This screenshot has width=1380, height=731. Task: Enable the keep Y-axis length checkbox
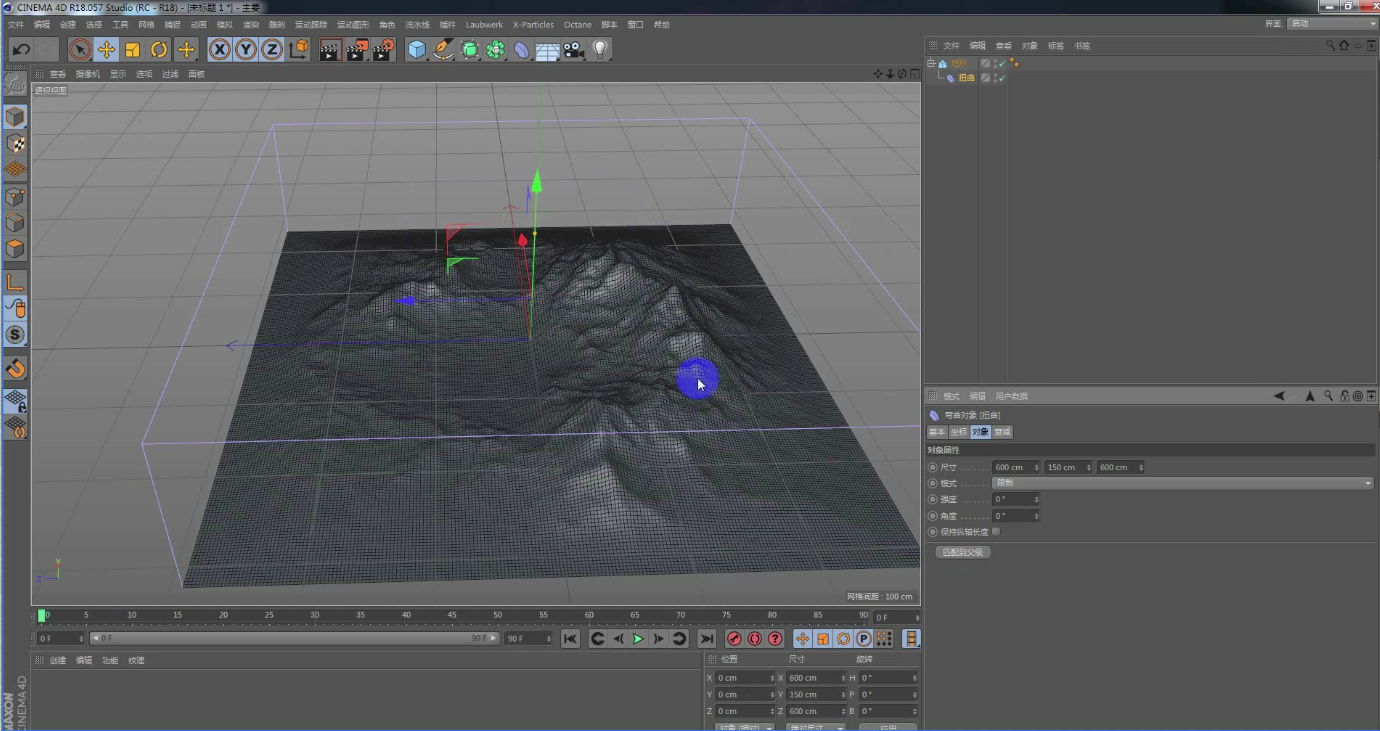pyautogui.click(x=996, y=532)
